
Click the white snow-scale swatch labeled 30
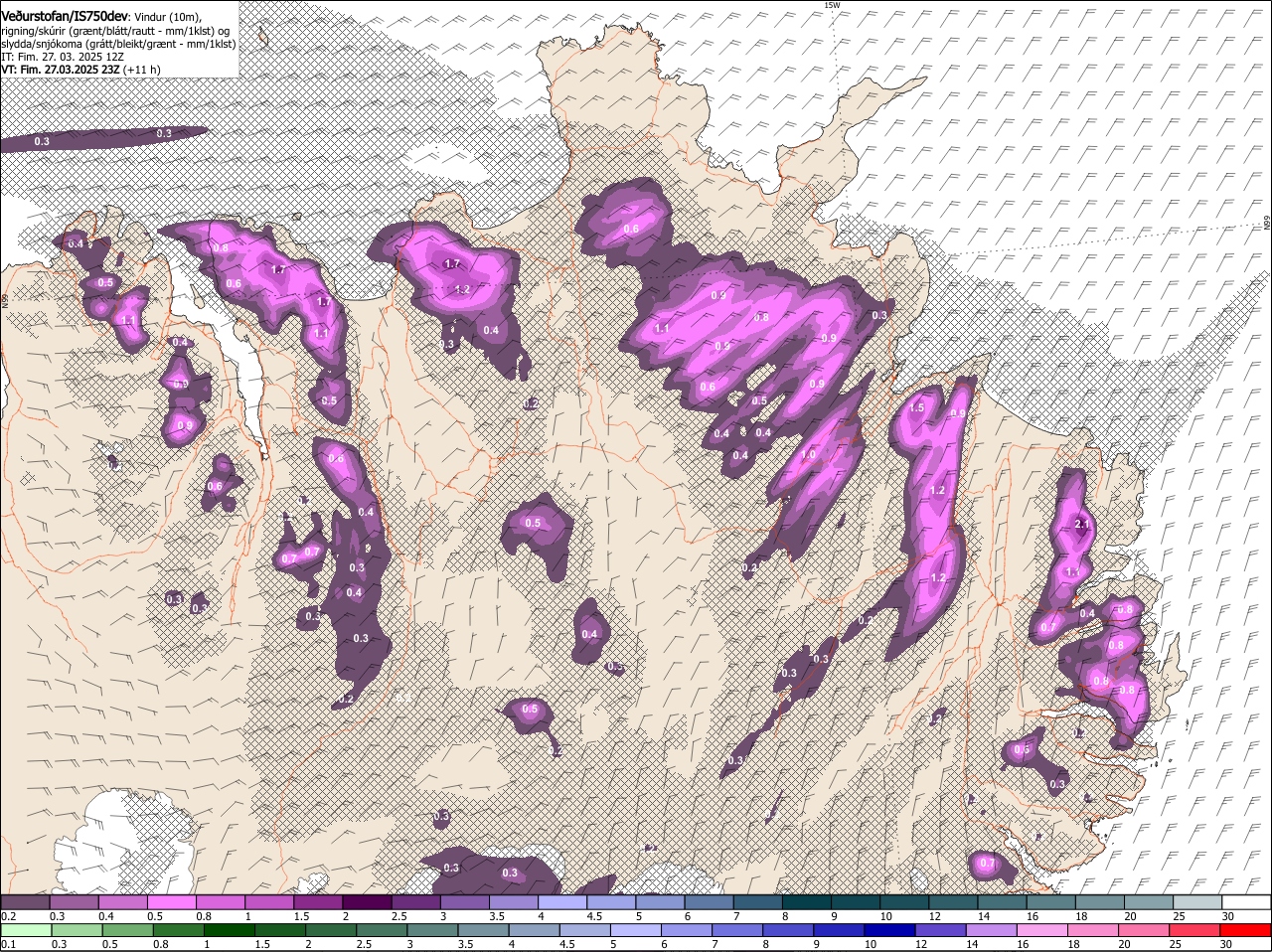point(1246,902)
